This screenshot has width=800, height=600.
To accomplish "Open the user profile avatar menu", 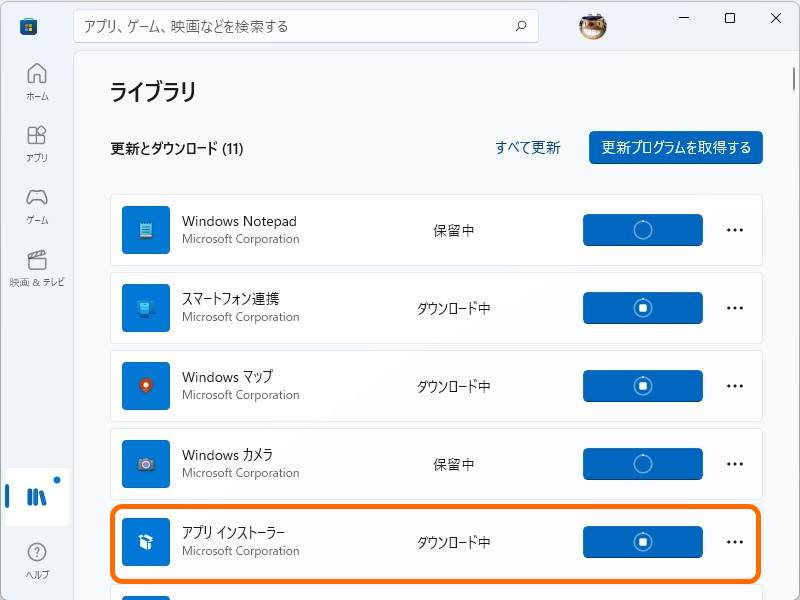I will click(x=592, y=26).
